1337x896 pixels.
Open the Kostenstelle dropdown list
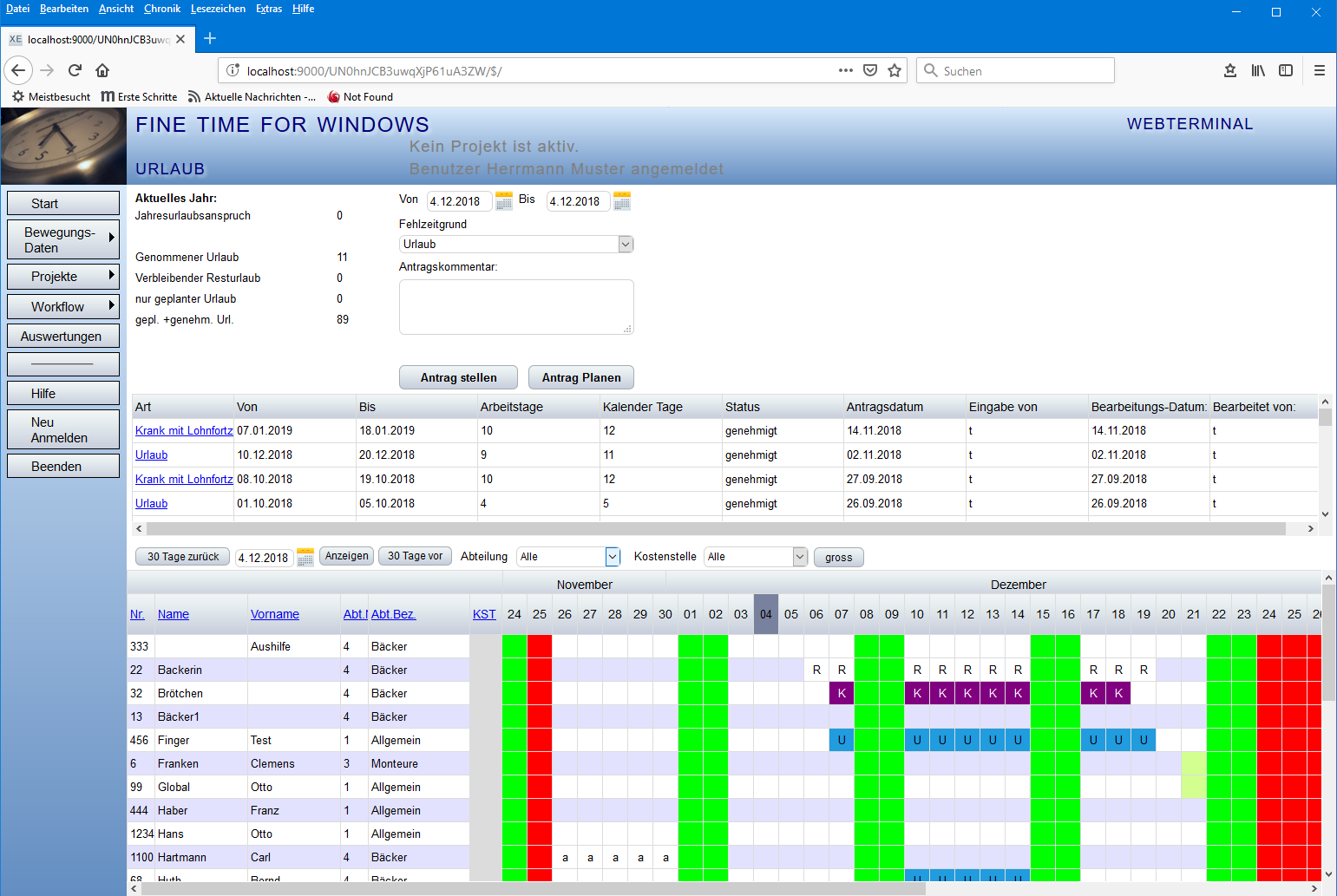(x=800, y=557)
